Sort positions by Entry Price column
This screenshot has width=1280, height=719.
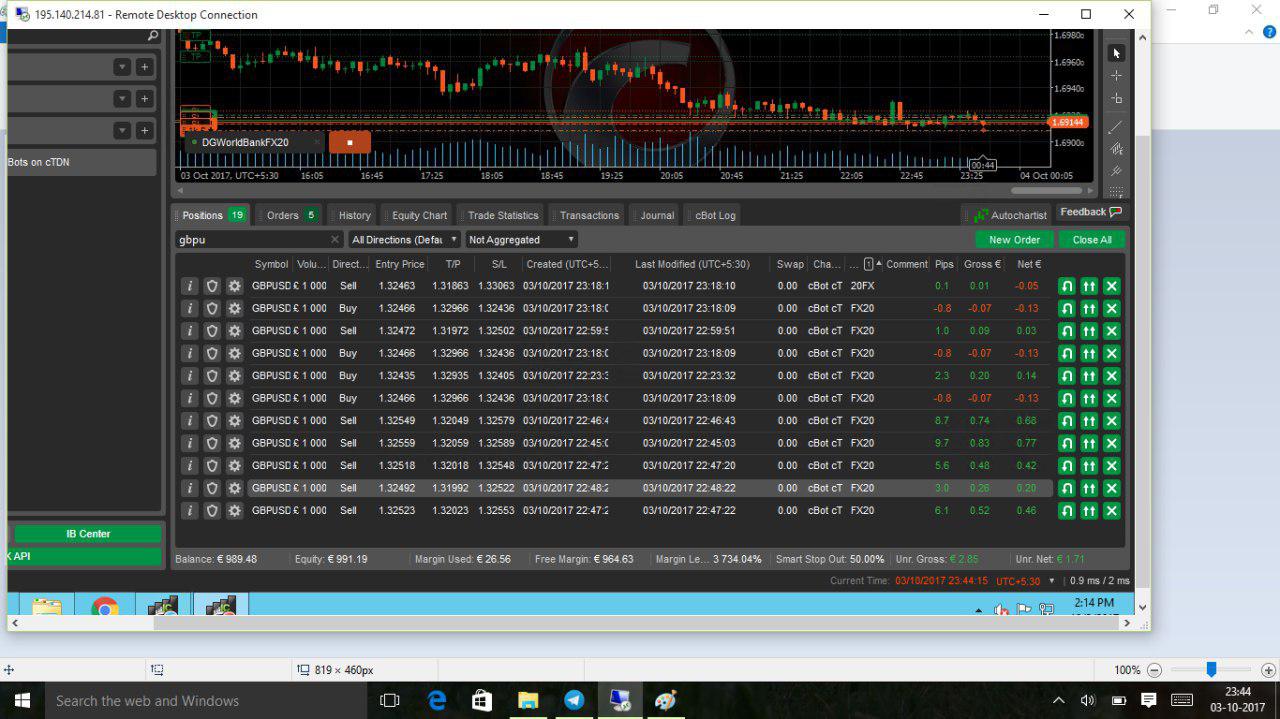click(x=400, y=264)
